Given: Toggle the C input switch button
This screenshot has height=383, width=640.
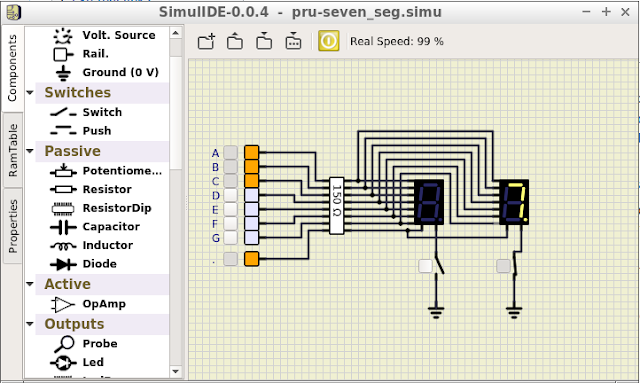Looking at the screenshot, I should coord(231,180).
